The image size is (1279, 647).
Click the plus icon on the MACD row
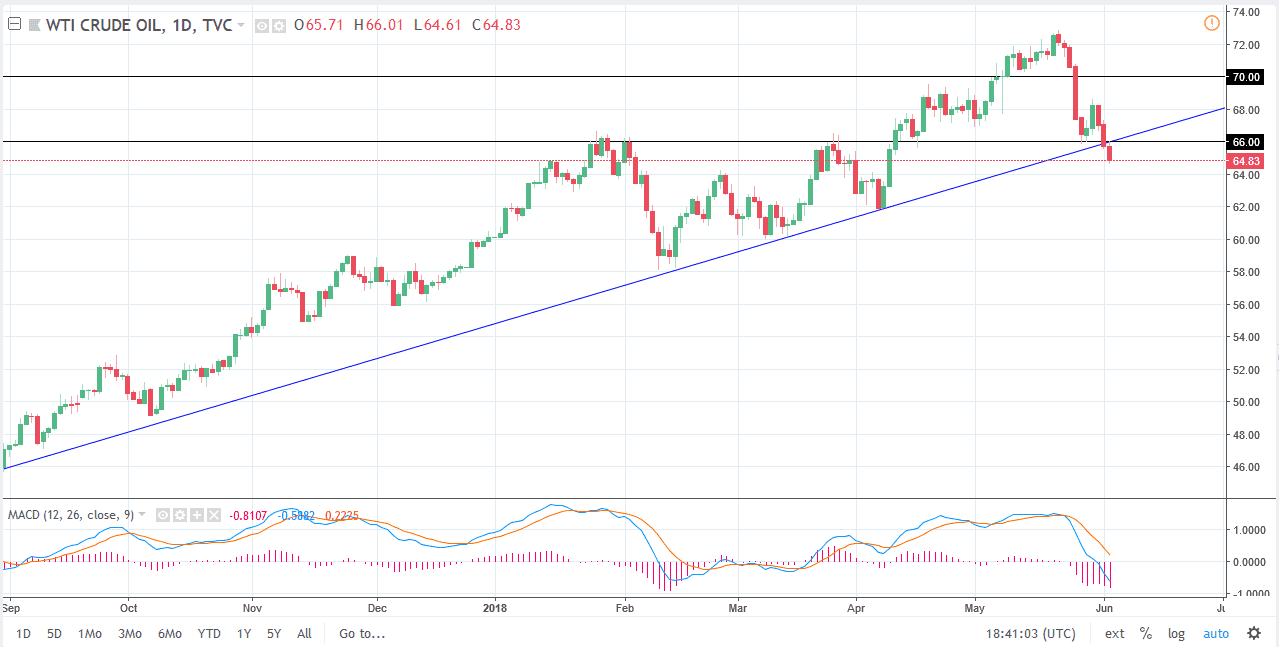(x=197, y=514)
